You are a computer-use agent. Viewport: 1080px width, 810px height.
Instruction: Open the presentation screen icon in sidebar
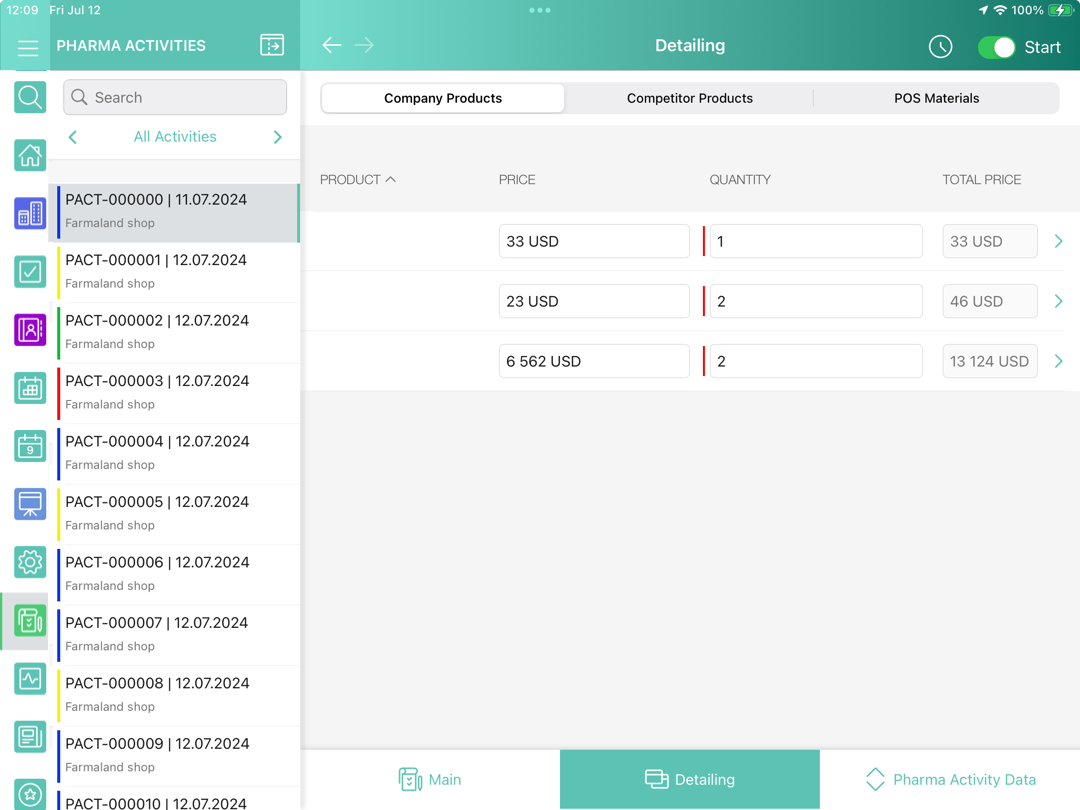pyautogui.click(x=30, y=504)
